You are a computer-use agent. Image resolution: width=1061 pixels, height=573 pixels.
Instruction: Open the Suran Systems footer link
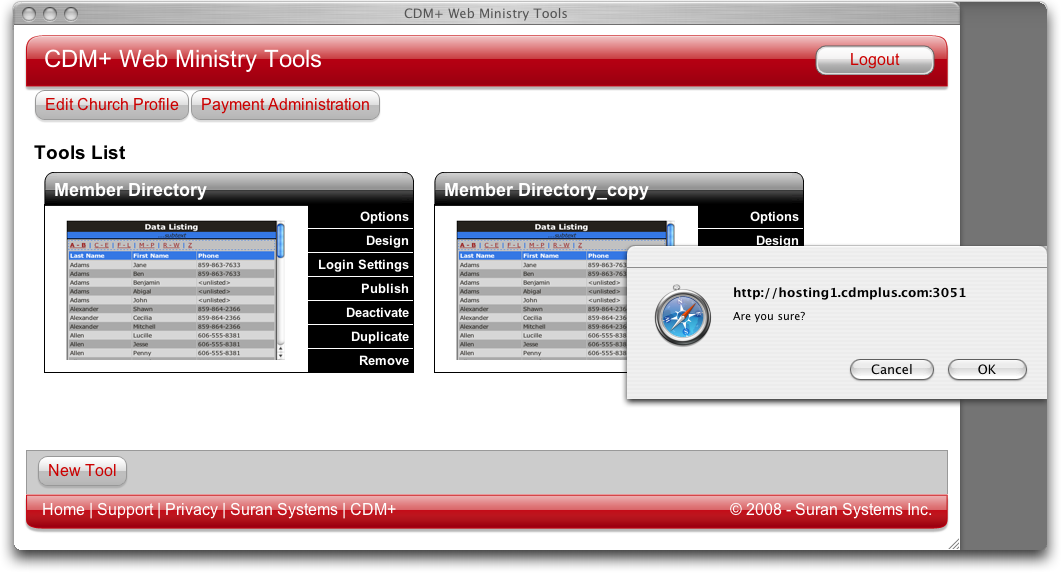click(284, 510)
